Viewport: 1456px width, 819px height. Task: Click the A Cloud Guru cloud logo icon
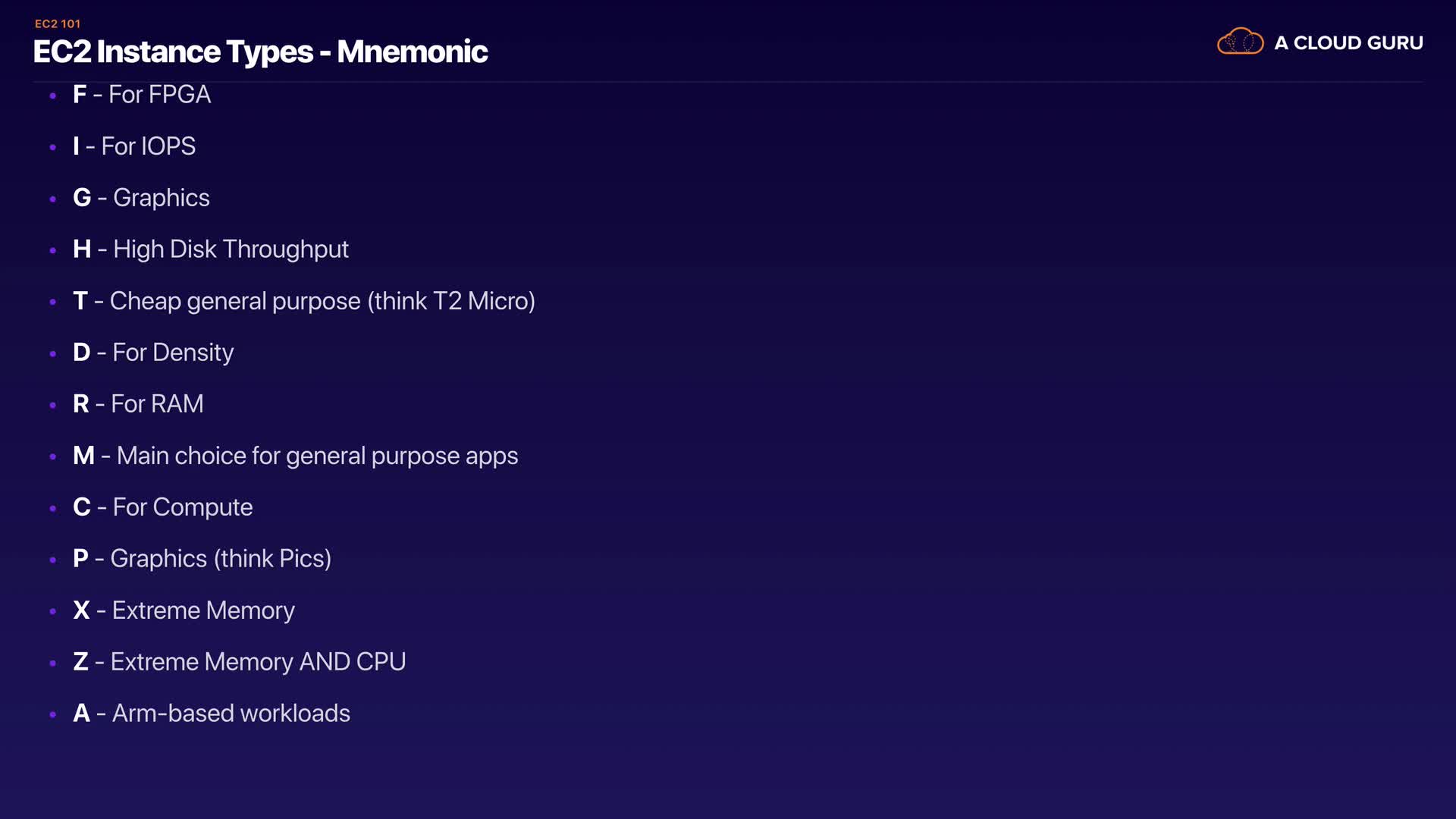click(1240, 42)
